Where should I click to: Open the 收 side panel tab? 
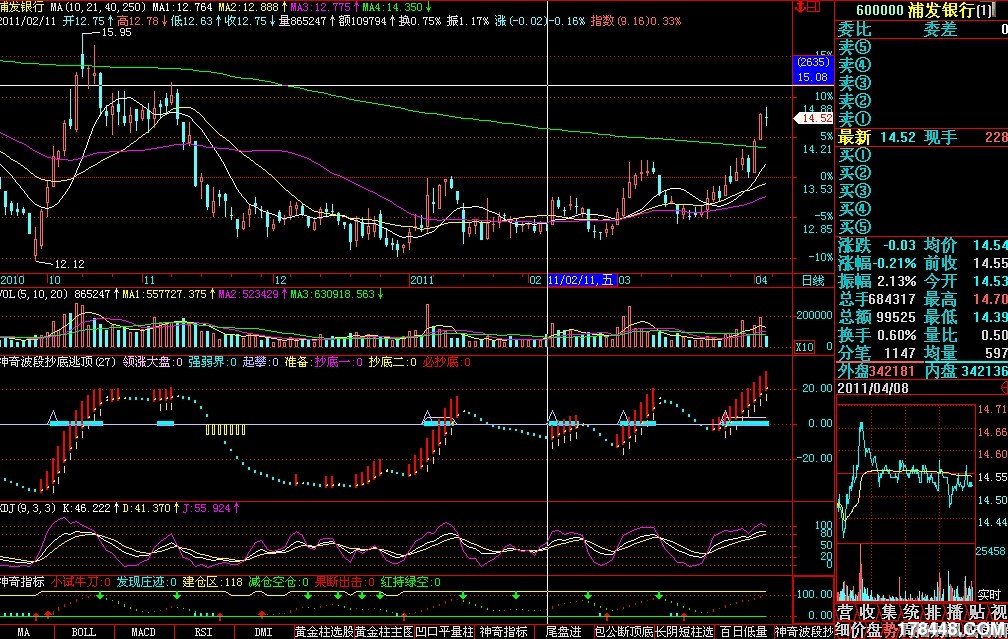[867, 612]
